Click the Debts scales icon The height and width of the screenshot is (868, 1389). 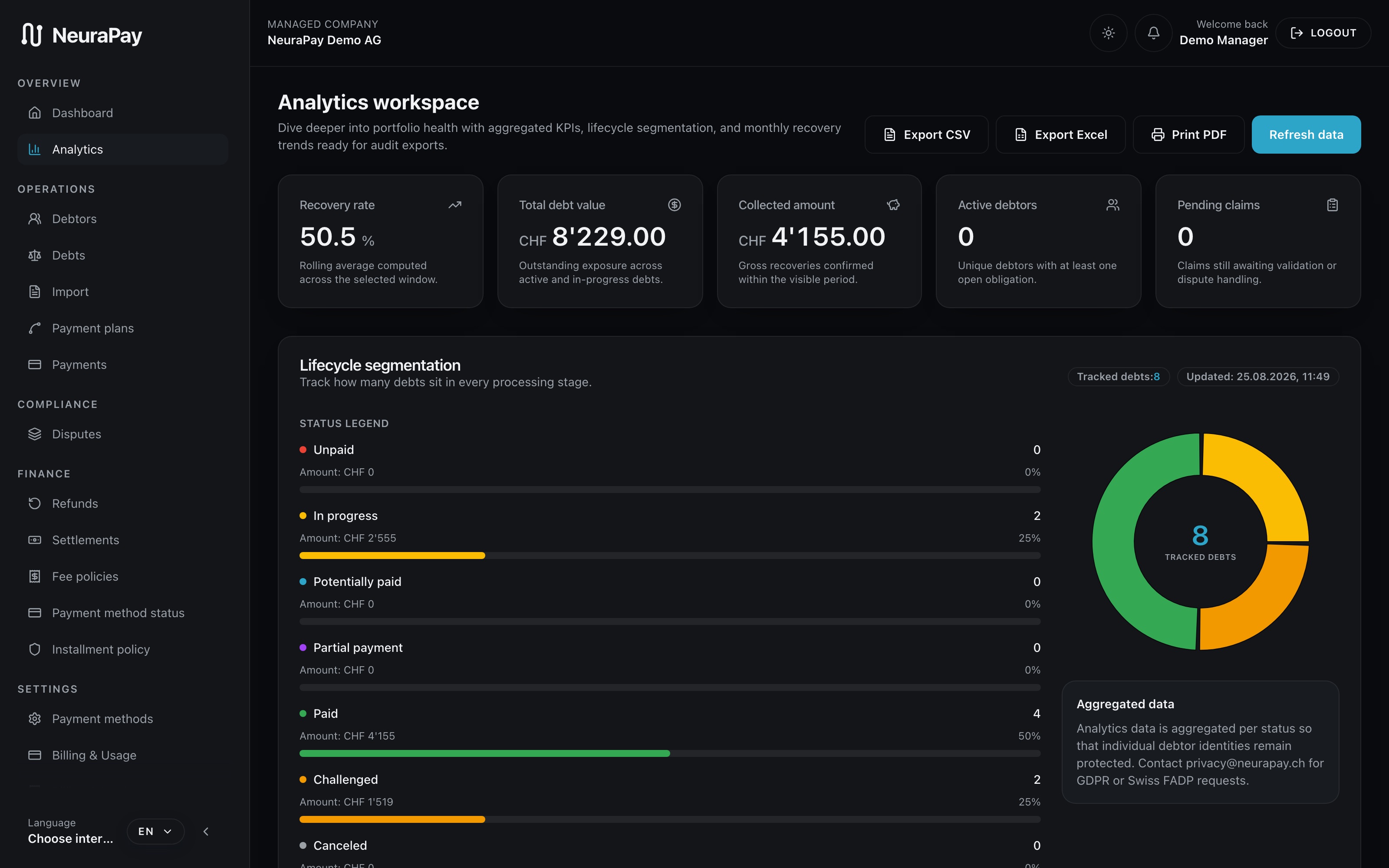click(x=34, y=256)
